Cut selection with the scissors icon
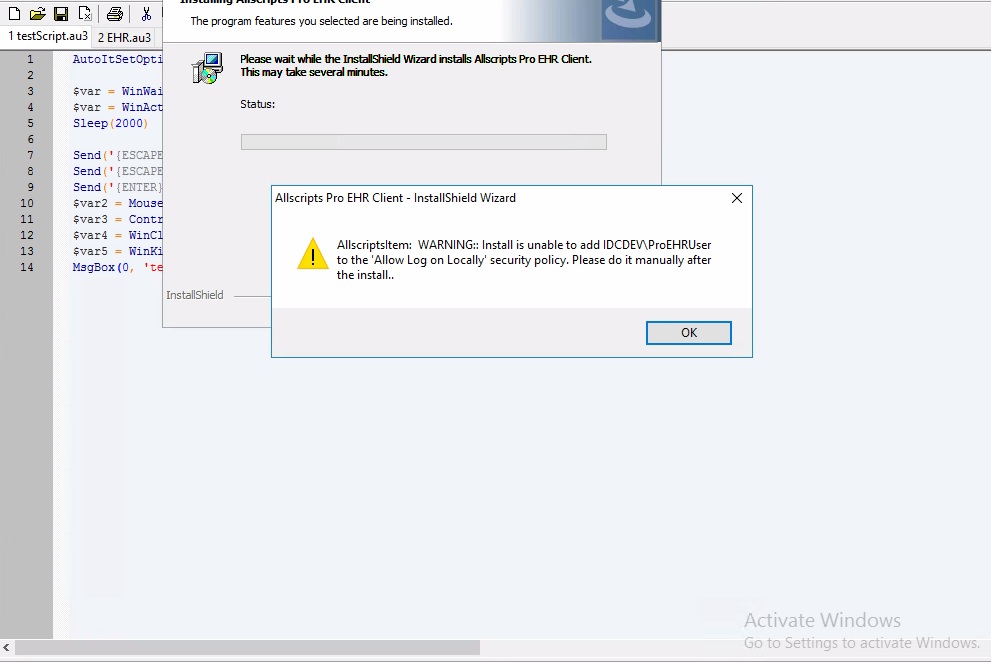The image size is (991, 662). (x=146, y=13)
